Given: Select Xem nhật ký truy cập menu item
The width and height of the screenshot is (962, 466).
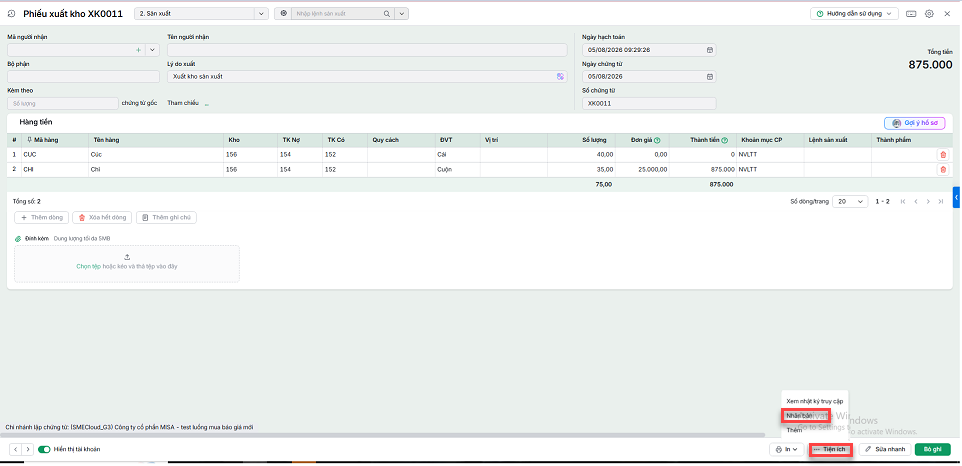Looking at the screenshot, I should point(814,400).
